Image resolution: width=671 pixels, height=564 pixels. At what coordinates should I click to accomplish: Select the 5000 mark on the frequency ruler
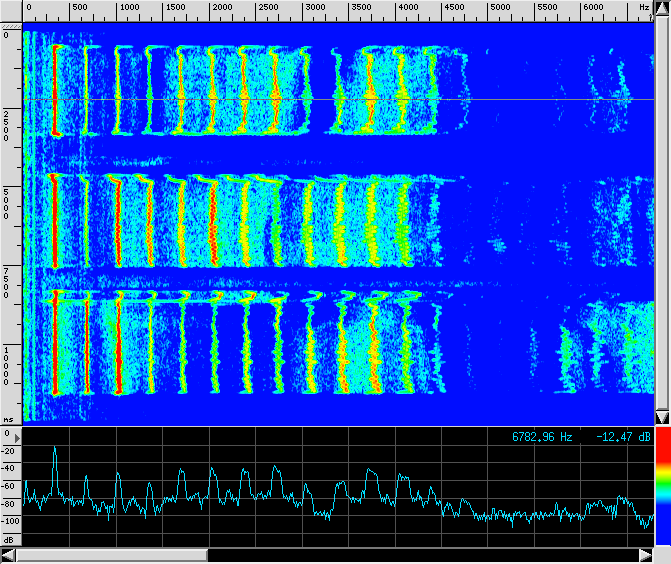(500, 8)
